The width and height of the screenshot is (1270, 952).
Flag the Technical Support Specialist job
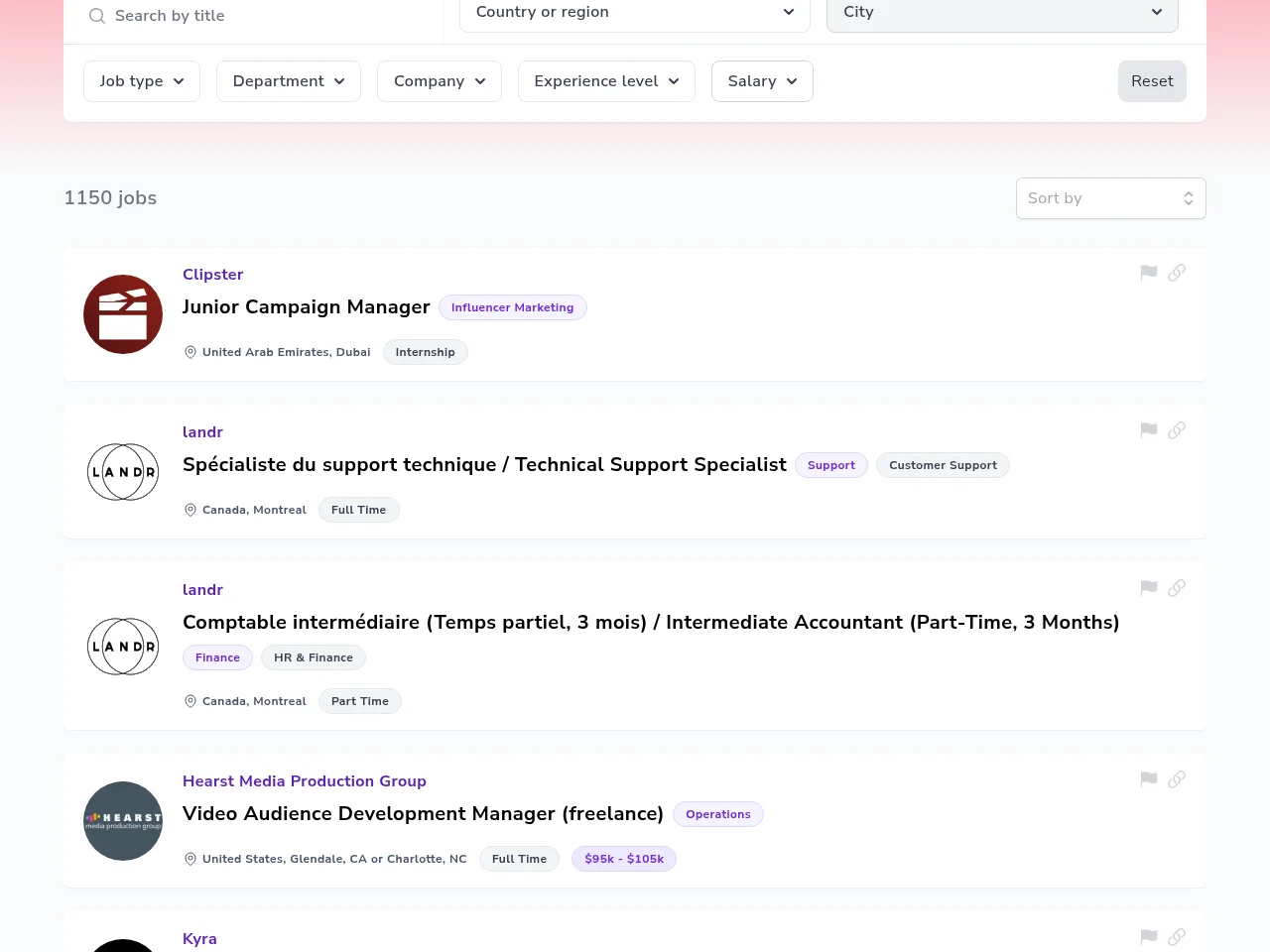tap(1149, 430)
